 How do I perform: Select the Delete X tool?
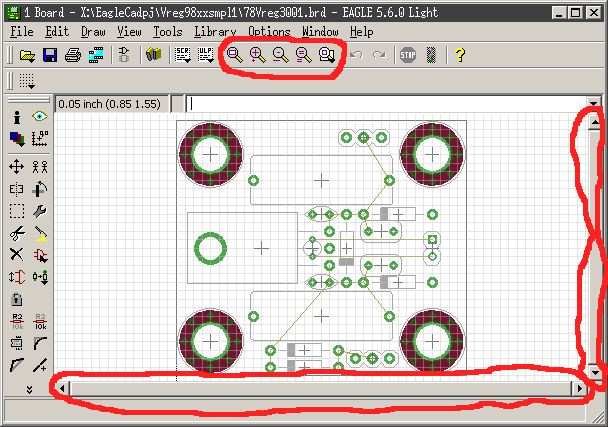[x=16, y=255]
